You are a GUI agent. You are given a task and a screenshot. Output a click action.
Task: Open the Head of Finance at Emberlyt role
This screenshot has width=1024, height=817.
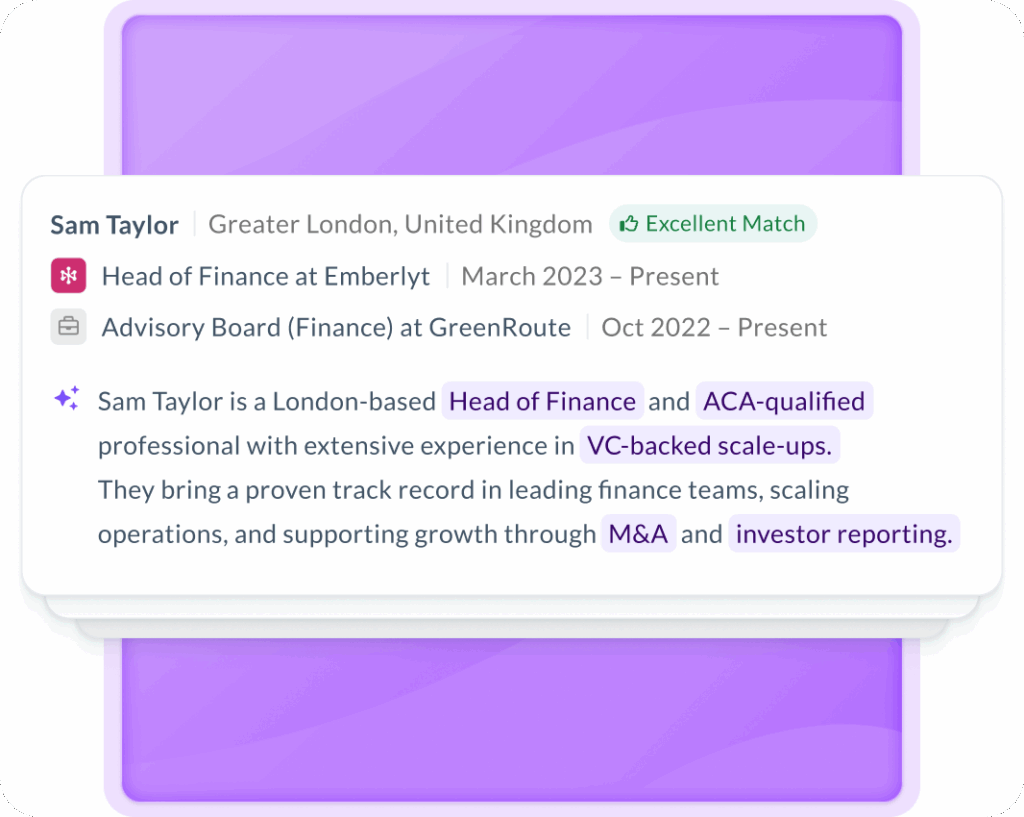point(266,276)
